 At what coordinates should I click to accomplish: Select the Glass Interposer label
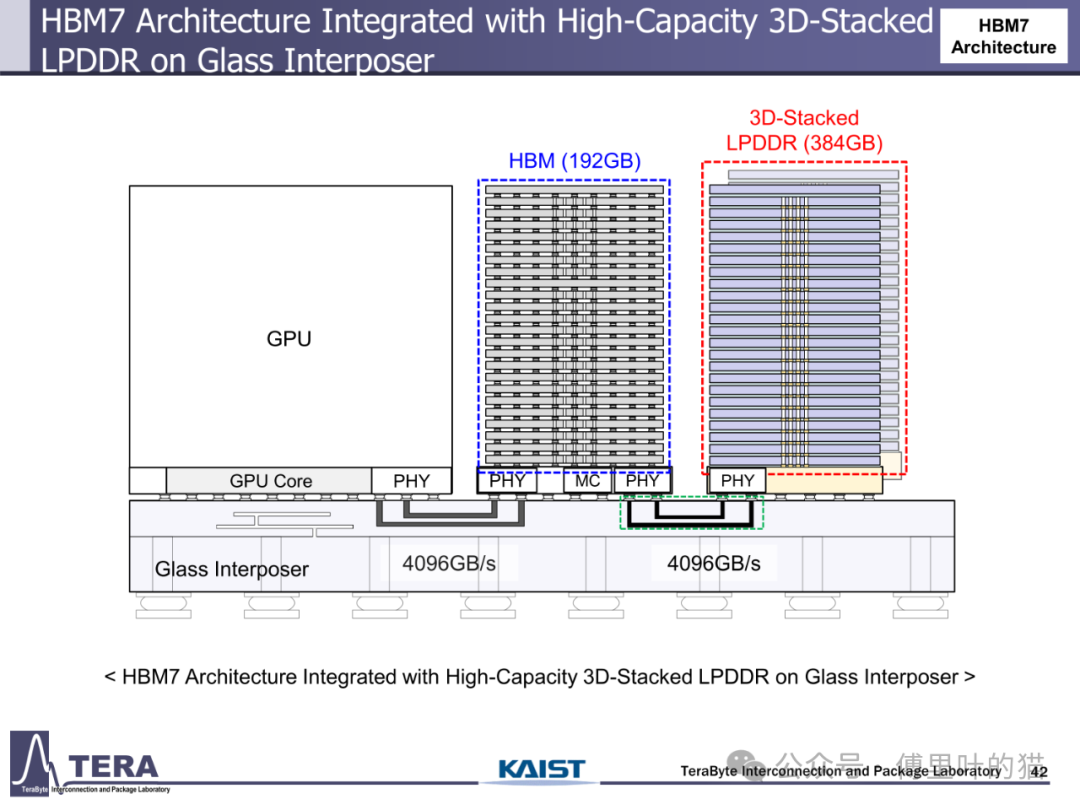[231, 569]
